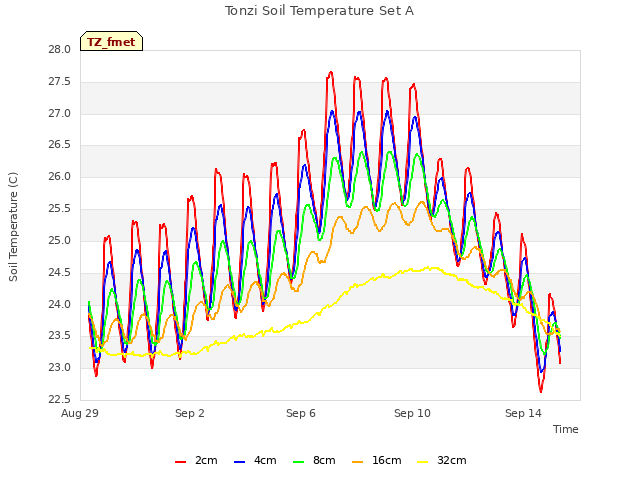640x480 pixels.
Task: Click the blue 4cm legend swatch
Action: [240, 461]
